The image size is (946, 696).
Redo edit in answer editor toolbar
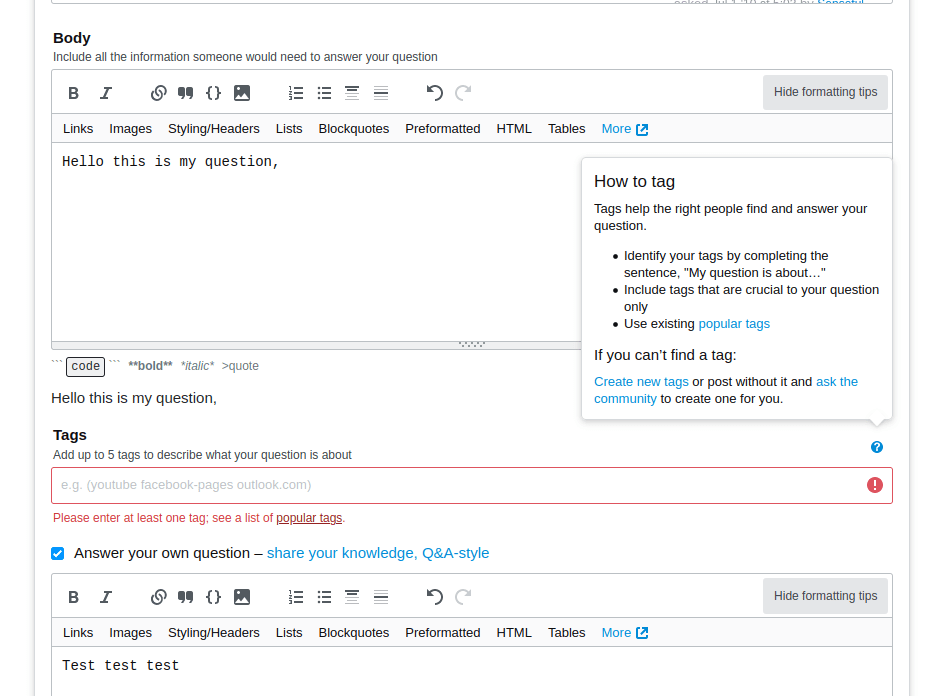[463, 597]
